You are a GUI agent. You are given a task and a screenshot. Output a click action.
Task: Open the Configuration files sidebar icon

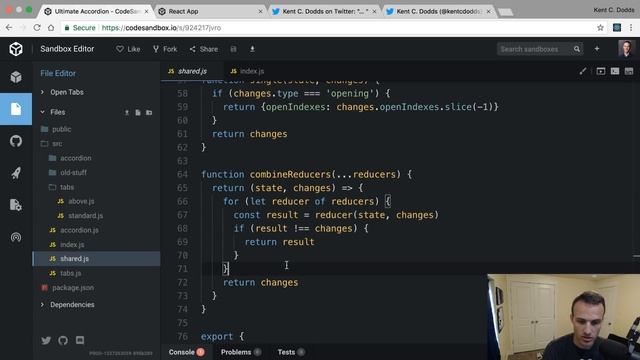(16, 205)
